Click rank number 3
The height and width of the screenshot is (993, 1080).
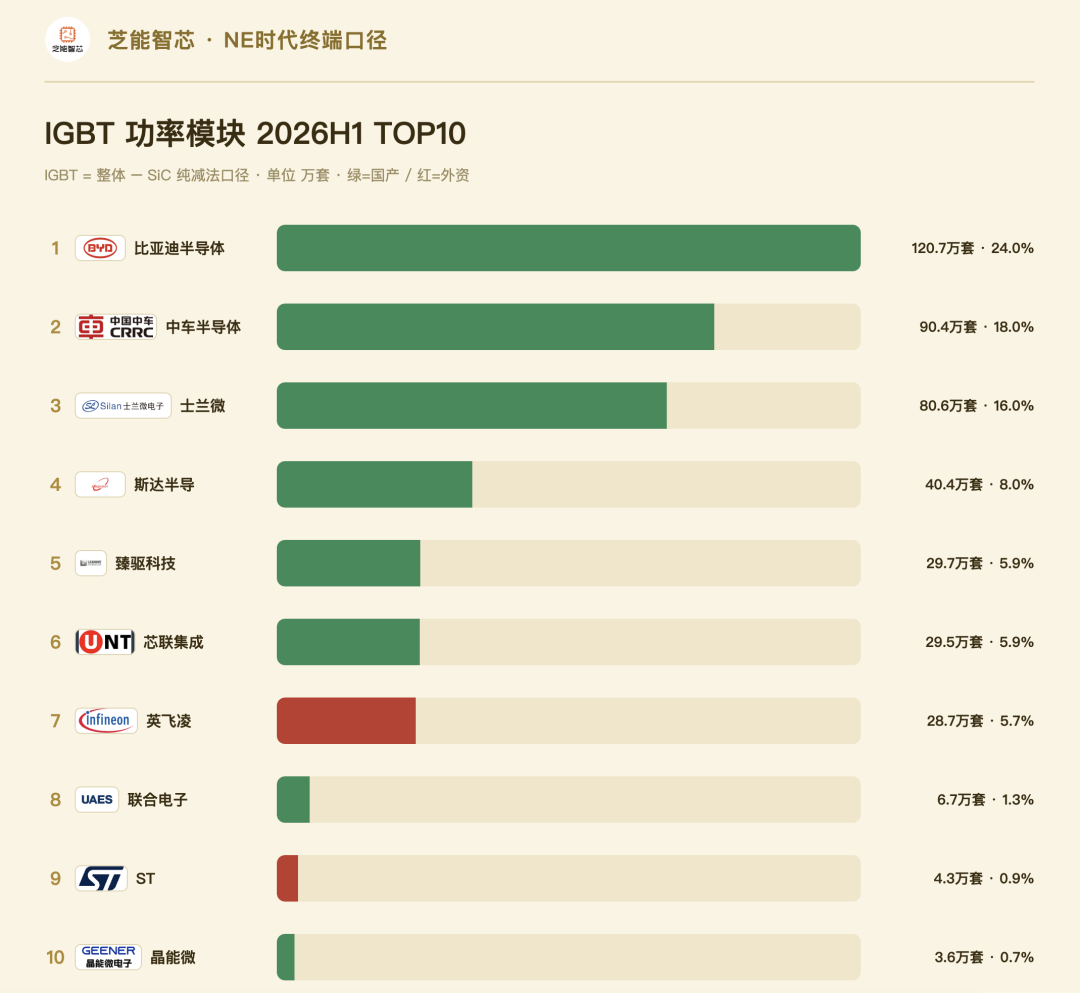(x=56, y=406)
